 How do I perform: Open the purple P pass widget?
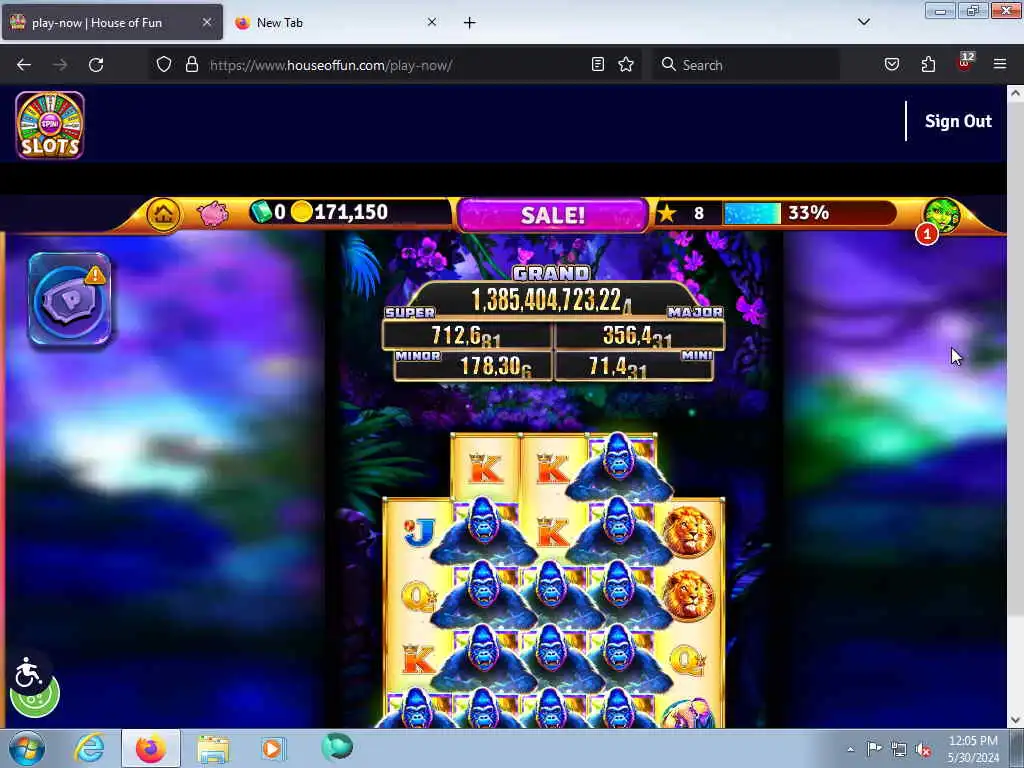coord(70,299)
